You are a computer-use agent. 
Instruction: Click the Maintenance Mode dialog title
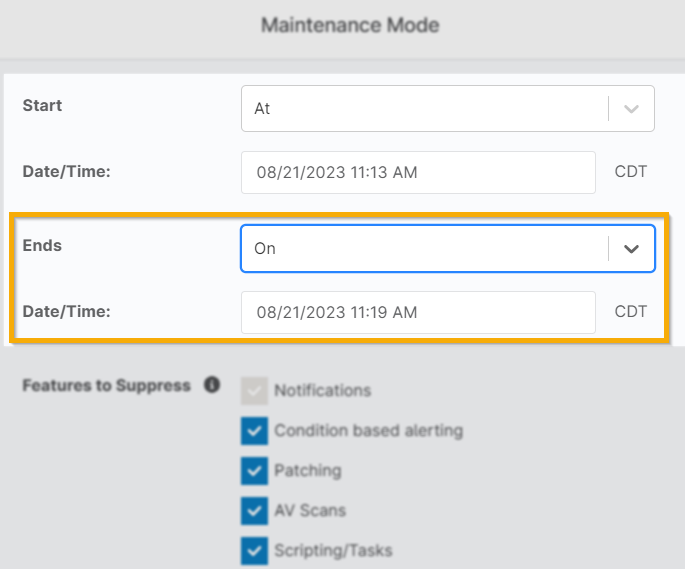[350, 24]
